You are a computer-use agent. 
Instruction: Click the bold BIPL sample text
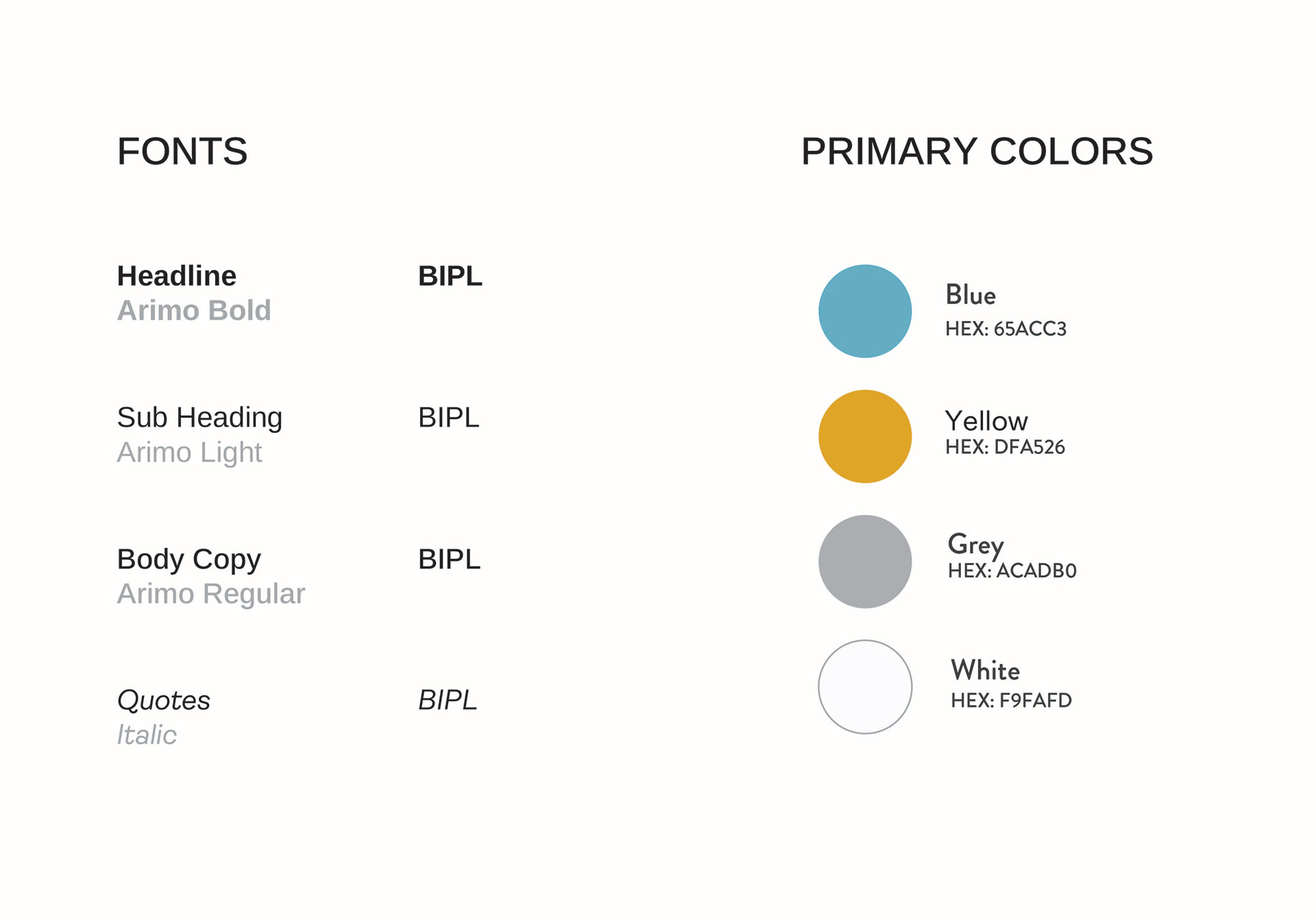coord(450,276)
